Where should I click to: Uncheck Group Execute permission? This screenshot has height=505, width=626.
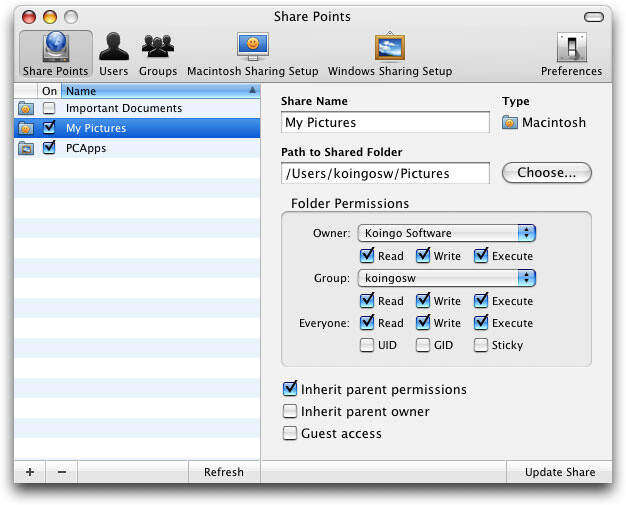pyautogui.click(x=481, y=301)
